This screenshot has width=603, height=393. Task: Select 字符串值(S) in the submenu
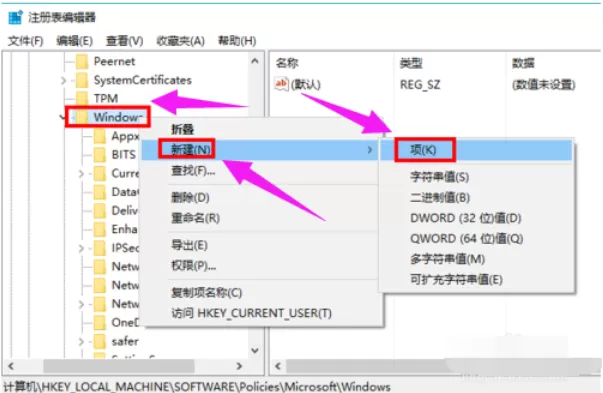click(476, 177)
